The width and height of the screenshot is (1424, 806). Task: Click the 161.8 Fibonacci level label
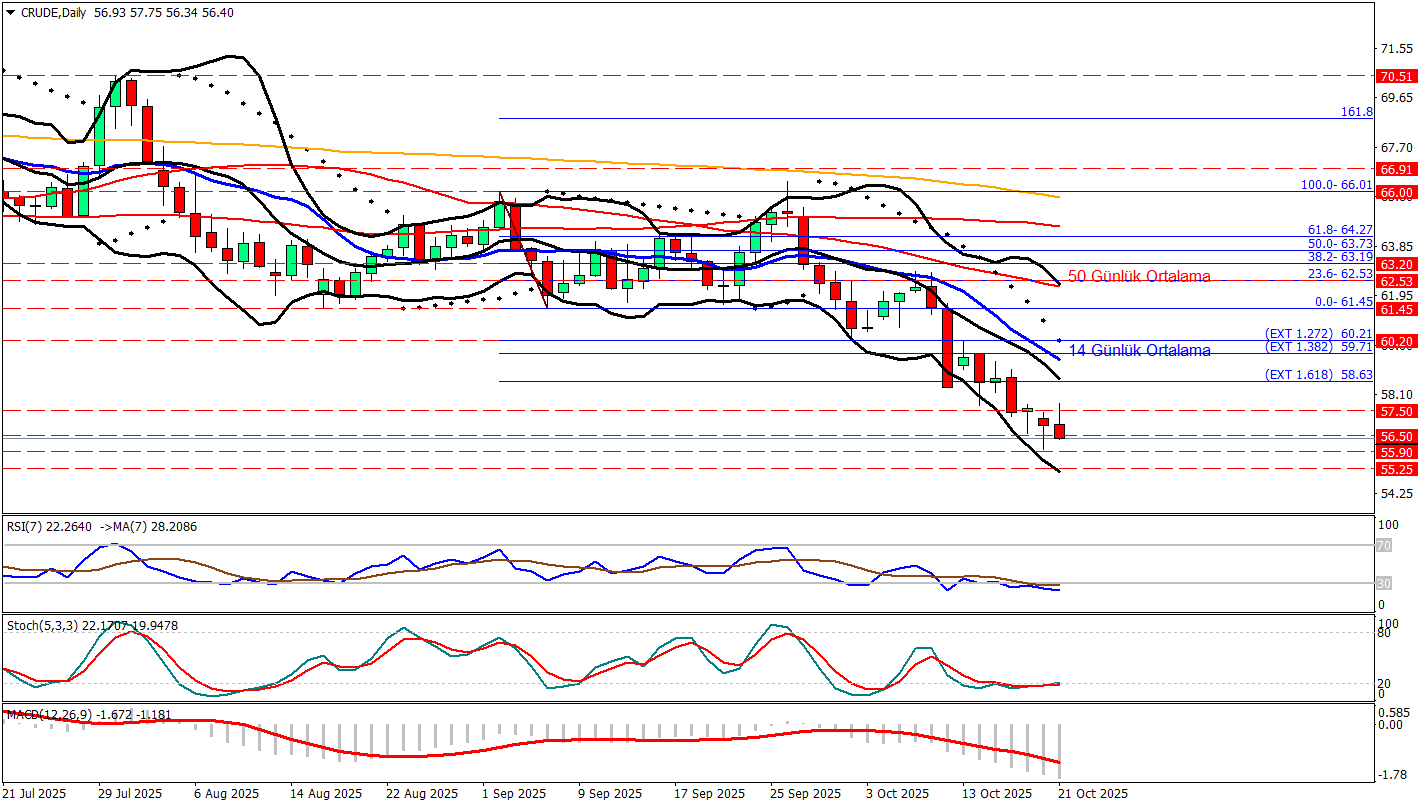point(1356,113)
